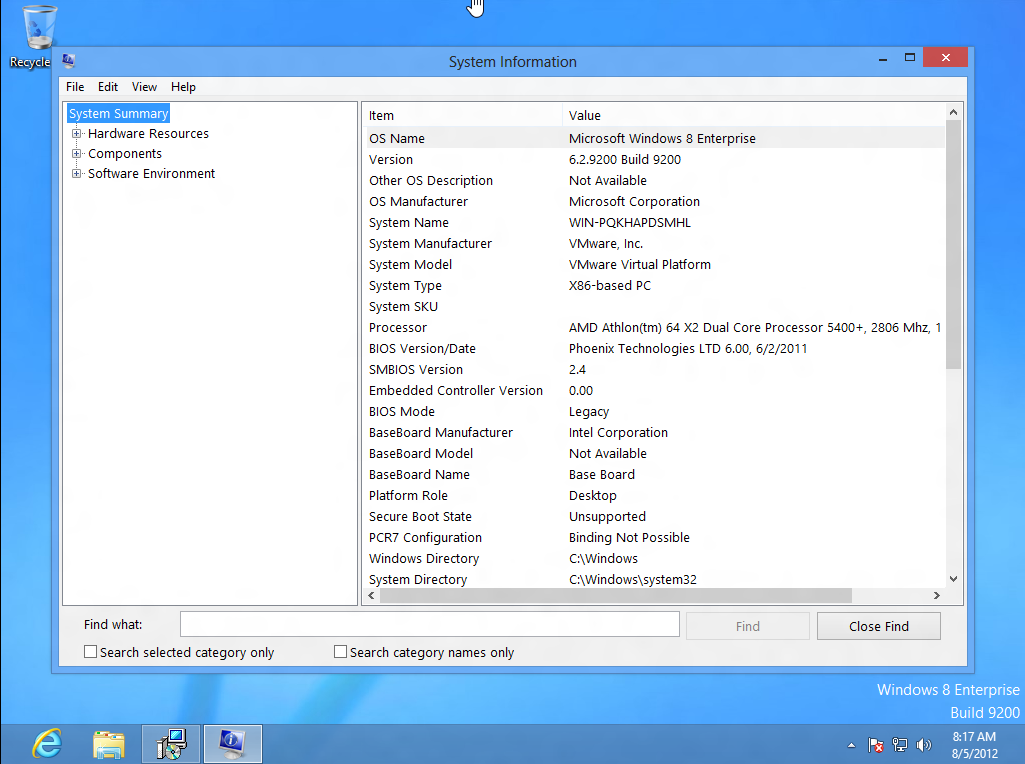
Task: Show hidden tray icons arrow
Action: (851, 744)
